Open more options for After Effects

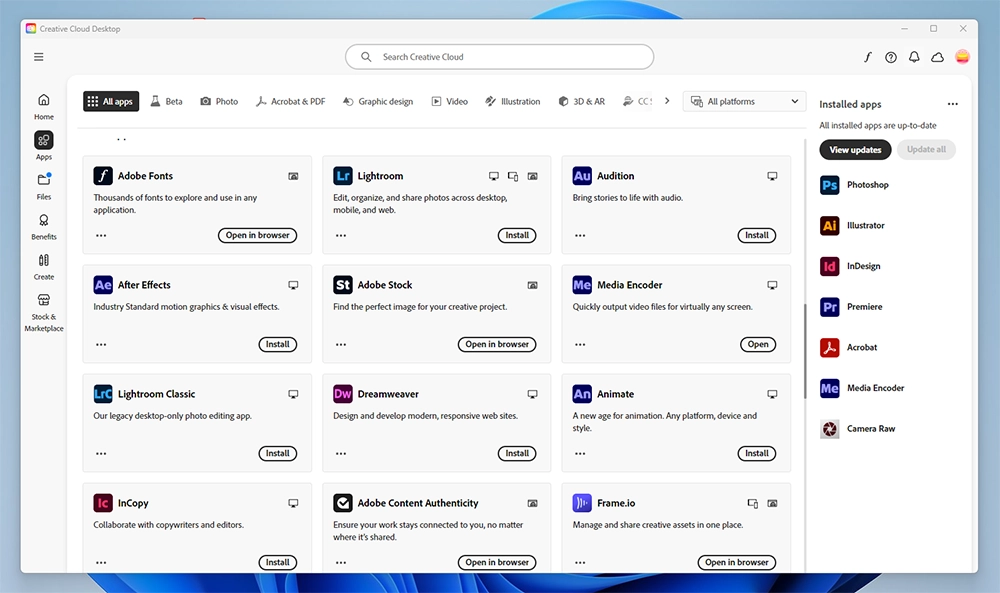(x=101, y=344)
